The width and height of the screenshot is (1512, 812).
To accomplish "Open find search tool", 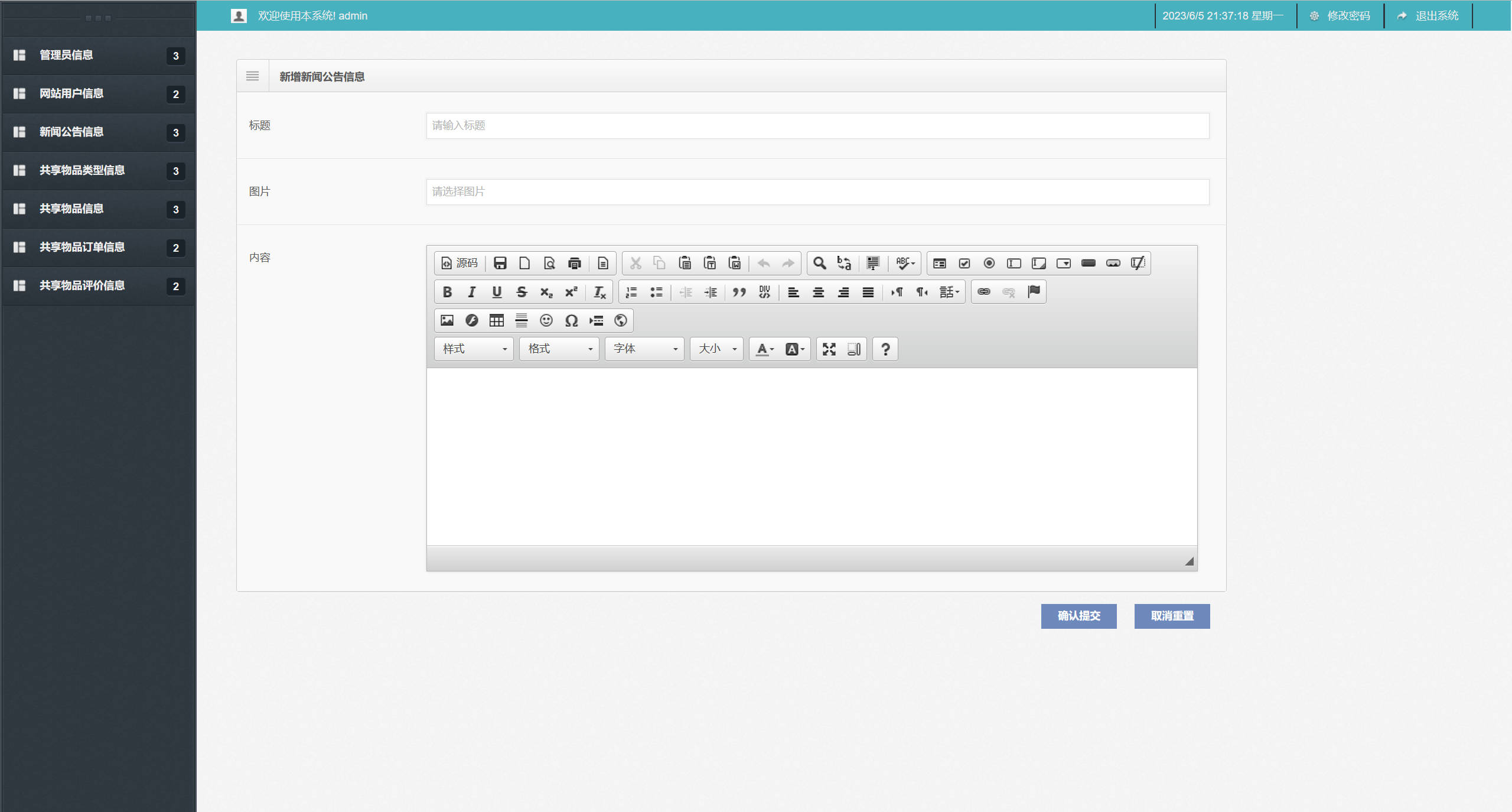I will [819, 263].
